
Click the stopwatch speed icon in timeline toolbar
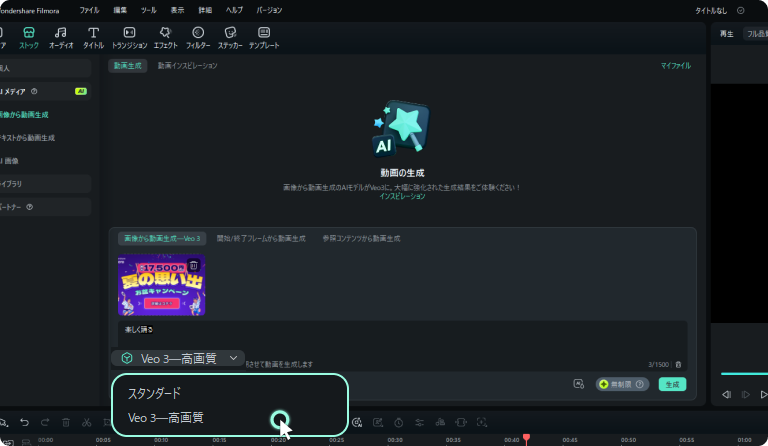[399, 422]
